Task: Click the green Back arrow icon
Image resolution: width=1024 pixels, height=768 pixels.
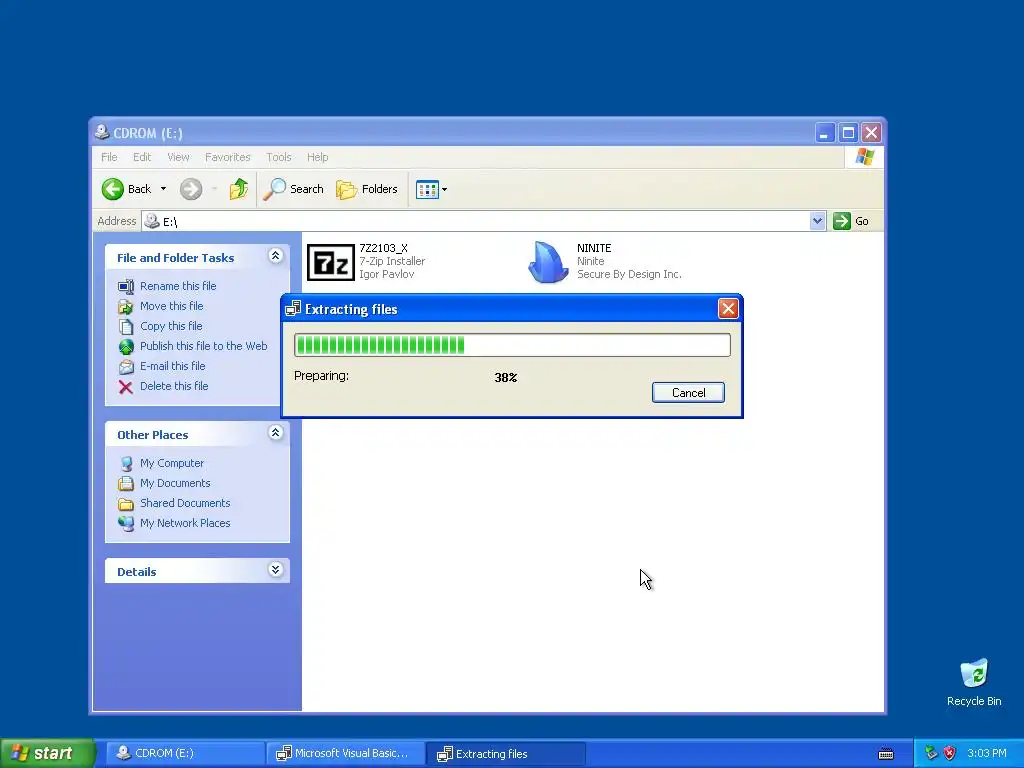Action: (112, 189)
